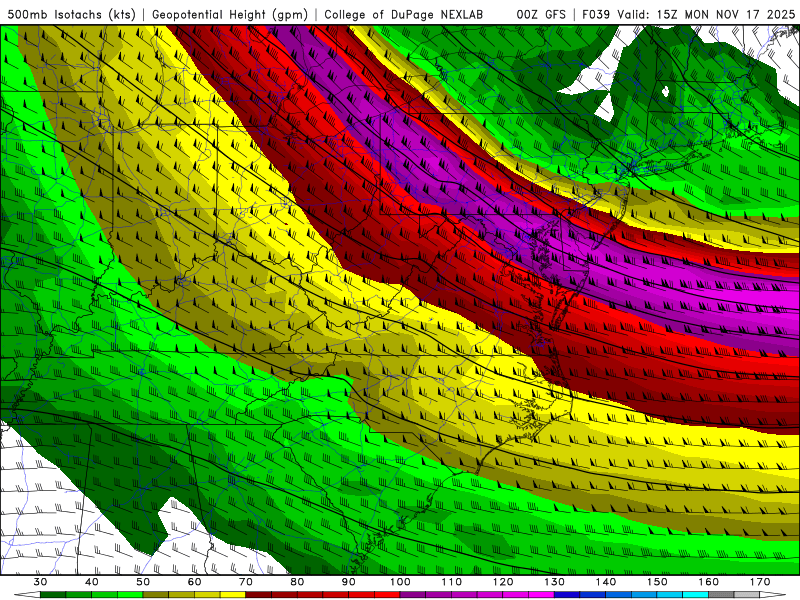
Task: Select the dark gray swatch starting at 160
Action: [x=721, y=595]
